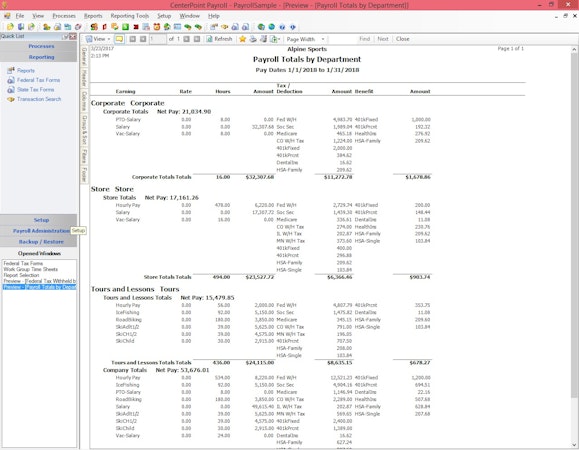Viewport: 579px width, 450px height.
Task: Select Preview - Payroll Totals by Department in Opened Windows
Action: 40,287
